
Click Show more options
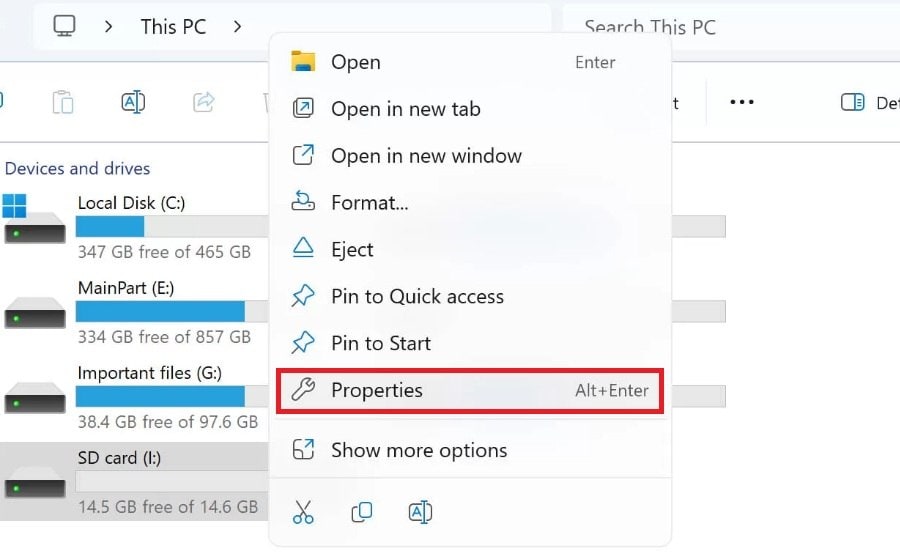(x=419, y=450)
